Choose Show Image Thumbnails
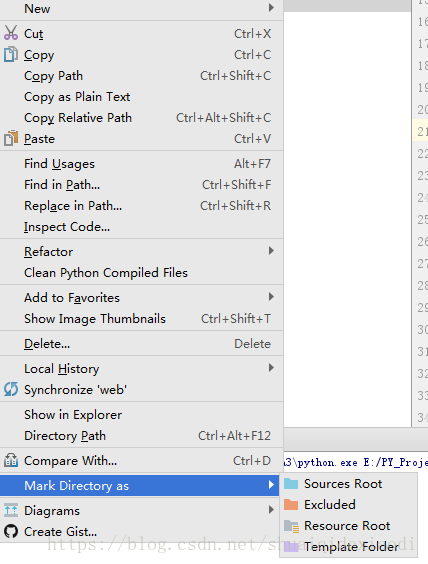Image resolution: width=428 pixels, height=564 pixels. tap(141, 318)
